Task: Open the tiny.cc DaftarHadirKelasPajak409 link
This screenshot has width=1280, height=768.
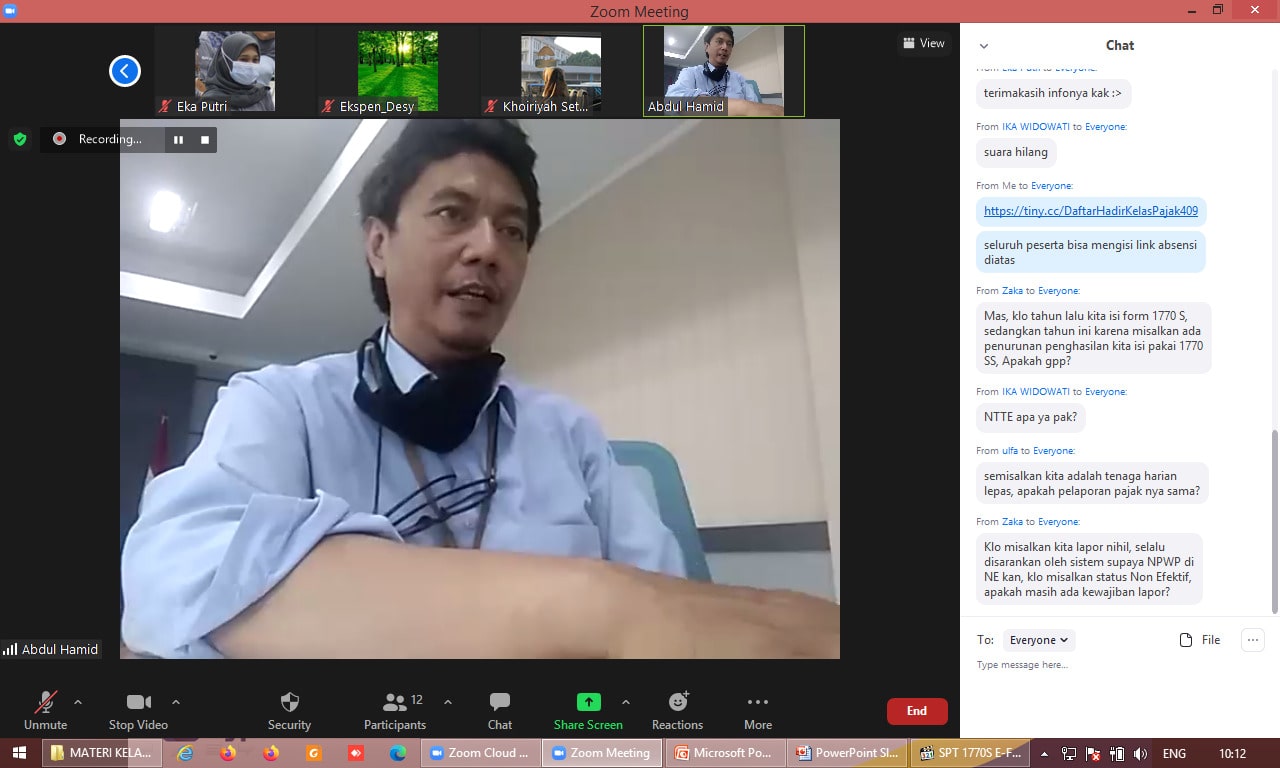Action: pyautogui.click(x=1090, y=211)
